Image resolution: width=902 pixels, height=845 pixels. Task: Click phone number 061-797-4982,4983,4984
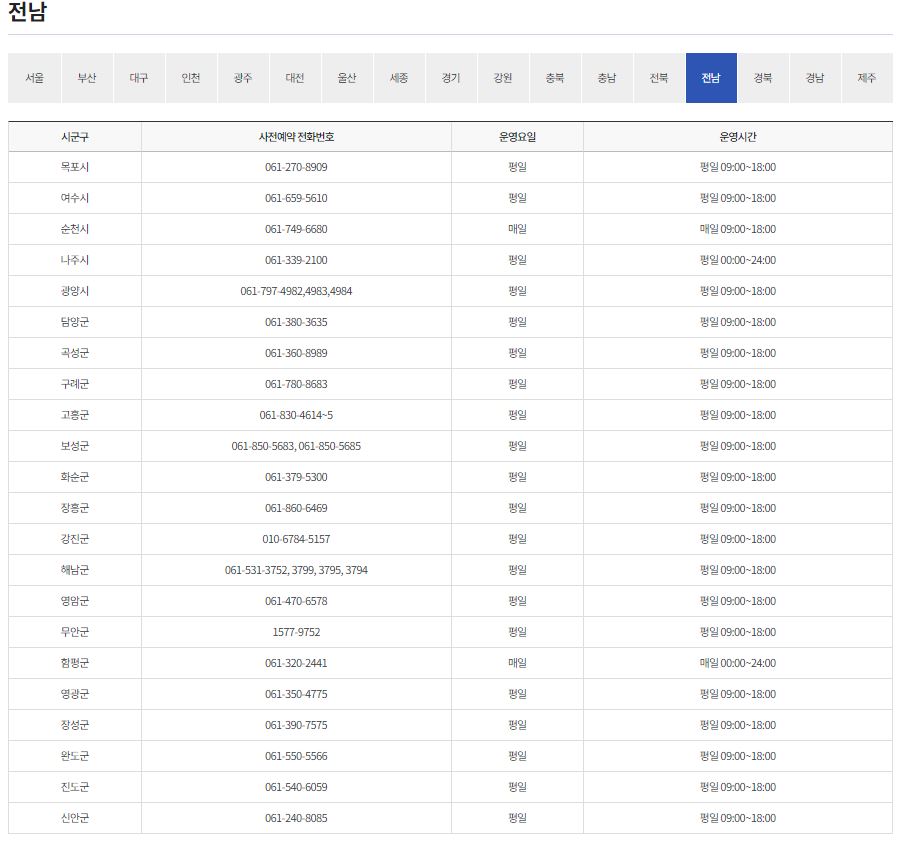[296, 292]
